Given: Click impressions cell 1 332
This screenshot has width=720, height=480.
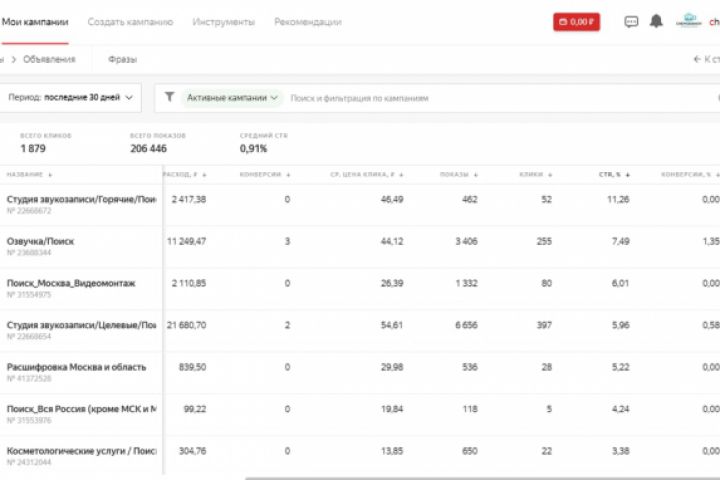Looking at the screenshot, I should [x=467, y=283].
